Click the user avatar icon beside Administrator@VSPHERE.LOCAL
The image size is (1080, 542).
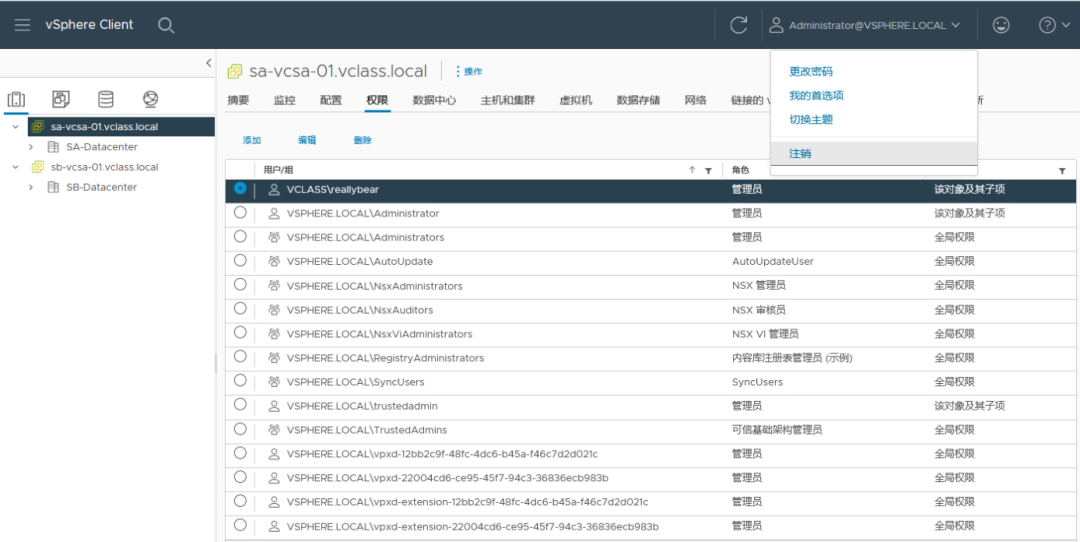click(776, 25)
